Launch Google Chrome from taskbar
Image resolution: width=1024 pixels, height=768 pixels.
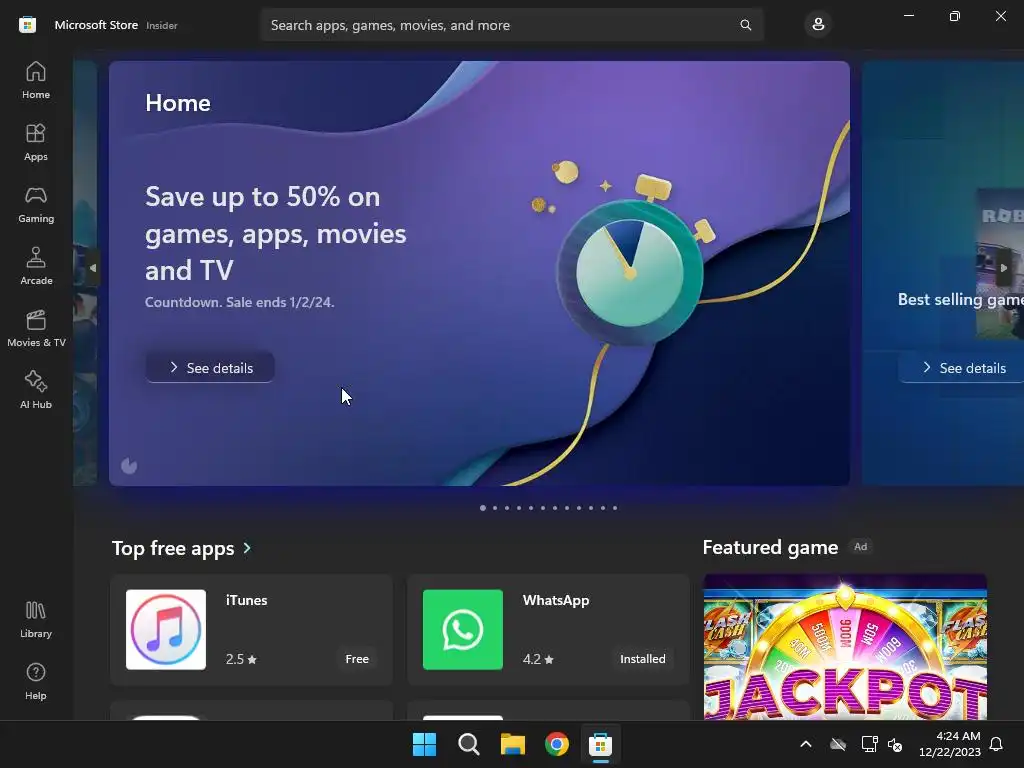coord(557,744)
